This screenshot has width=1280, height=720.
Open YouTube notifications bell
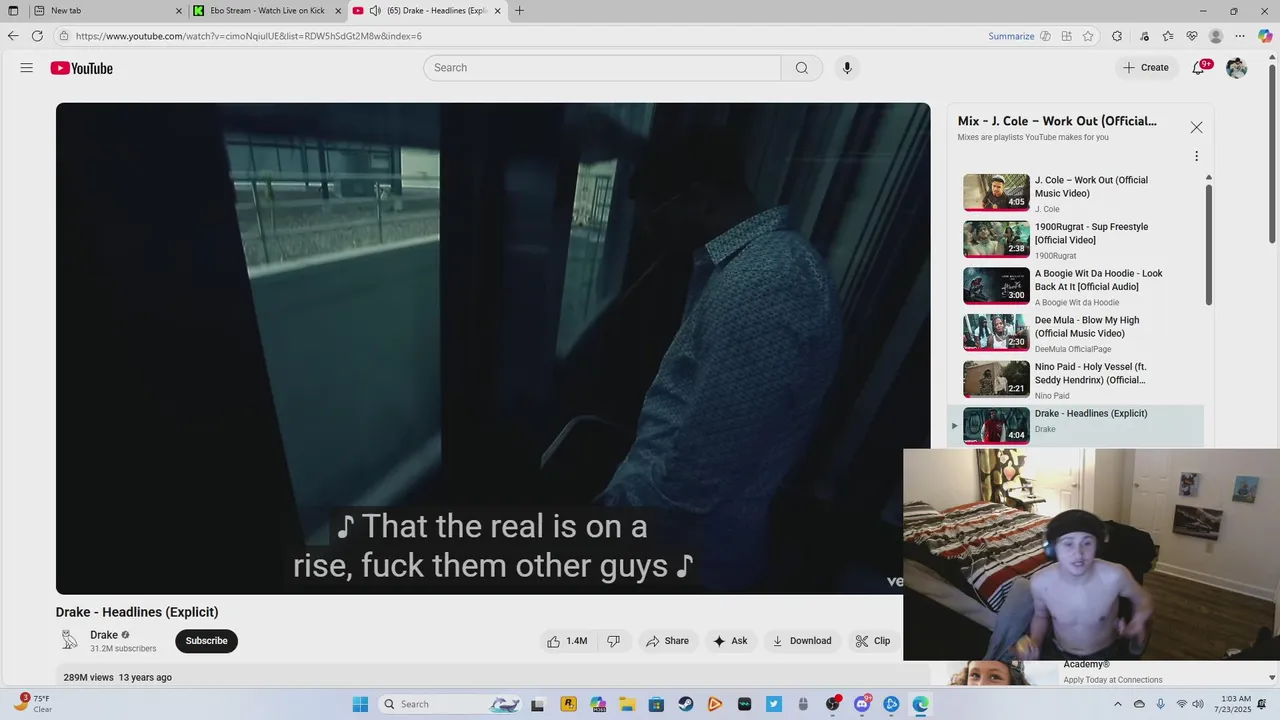(x=1198, y=68)
